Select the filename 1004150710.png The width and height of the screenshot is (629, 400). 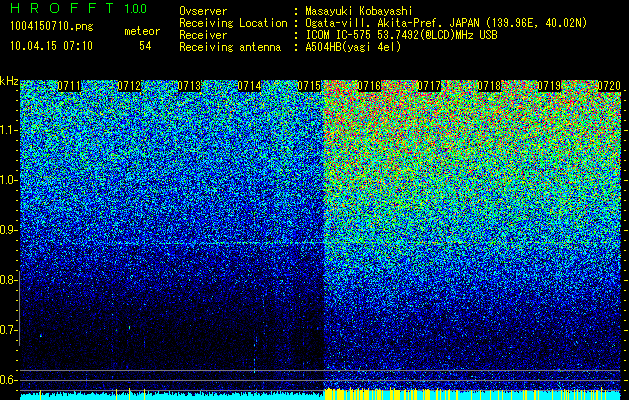tap(52, 26)
